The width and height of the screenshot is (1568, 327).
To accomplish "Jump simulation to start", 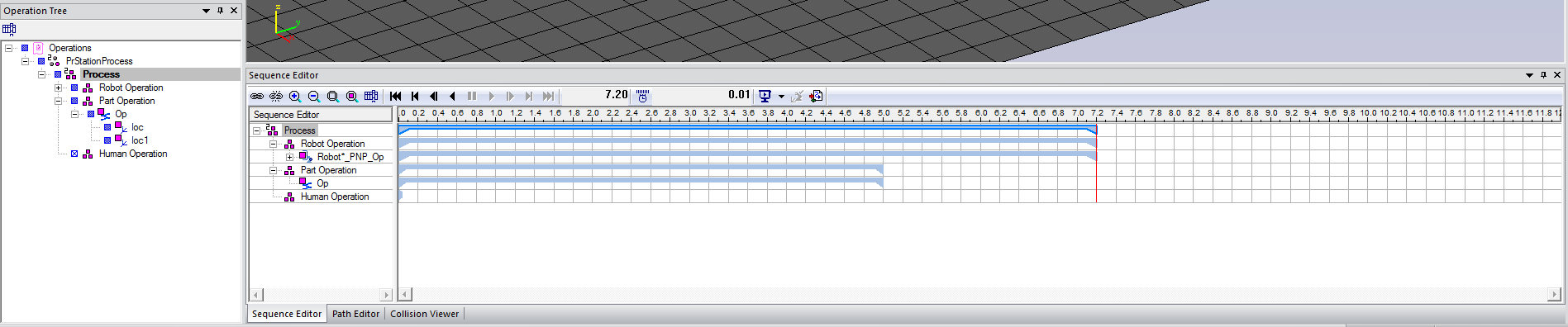I will 396,97.
